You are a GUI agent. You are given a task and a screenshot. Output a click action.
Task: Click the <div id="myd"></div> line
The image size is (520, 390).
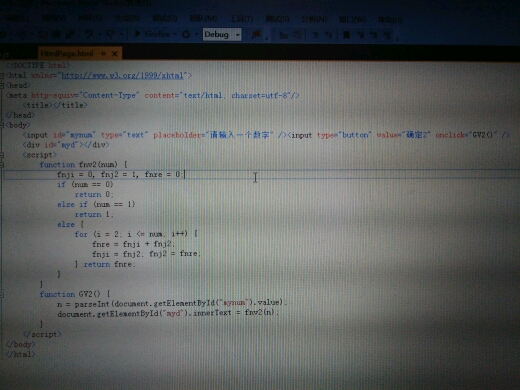pos(66,145)
